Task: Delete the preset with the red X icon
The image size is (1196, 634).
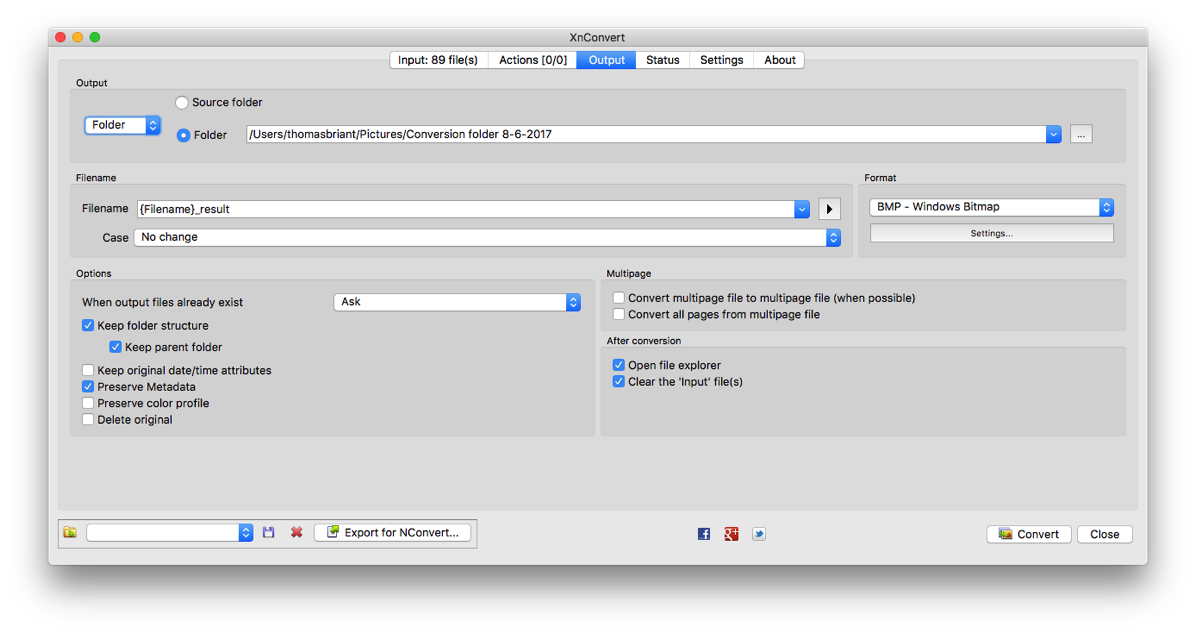Action: [x=297, y=533]
